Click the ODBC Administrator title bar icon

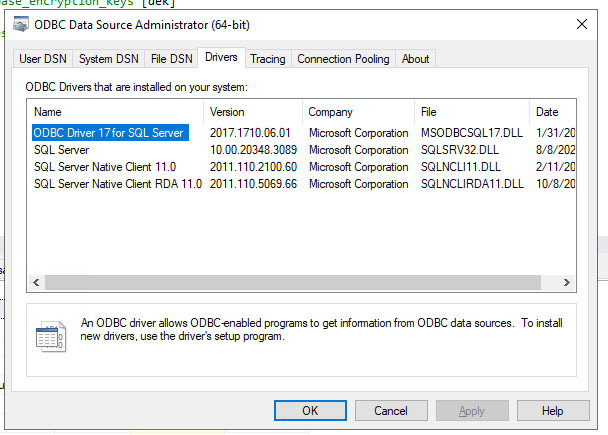click(x=21, y=23)
